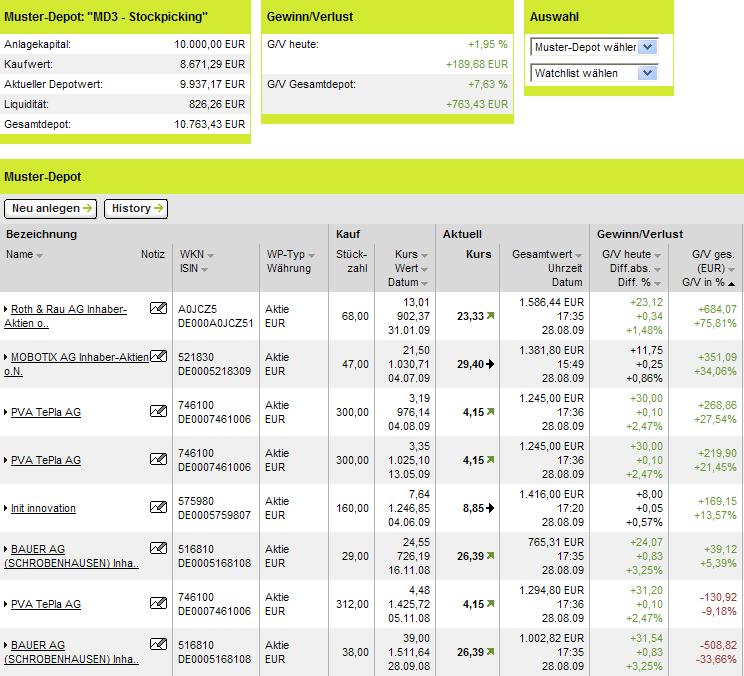Open note icon for Init innovation row
This screenshot has width=744, height=676.
158,507
